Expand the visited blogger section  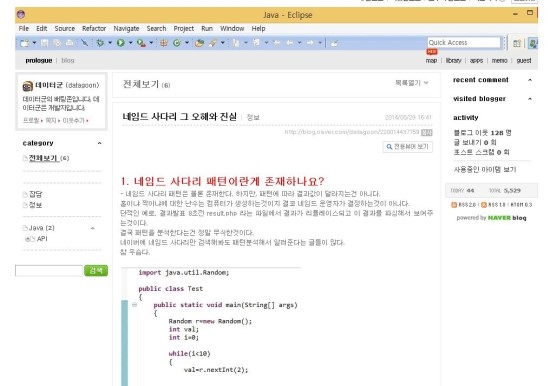click(530, 99)
